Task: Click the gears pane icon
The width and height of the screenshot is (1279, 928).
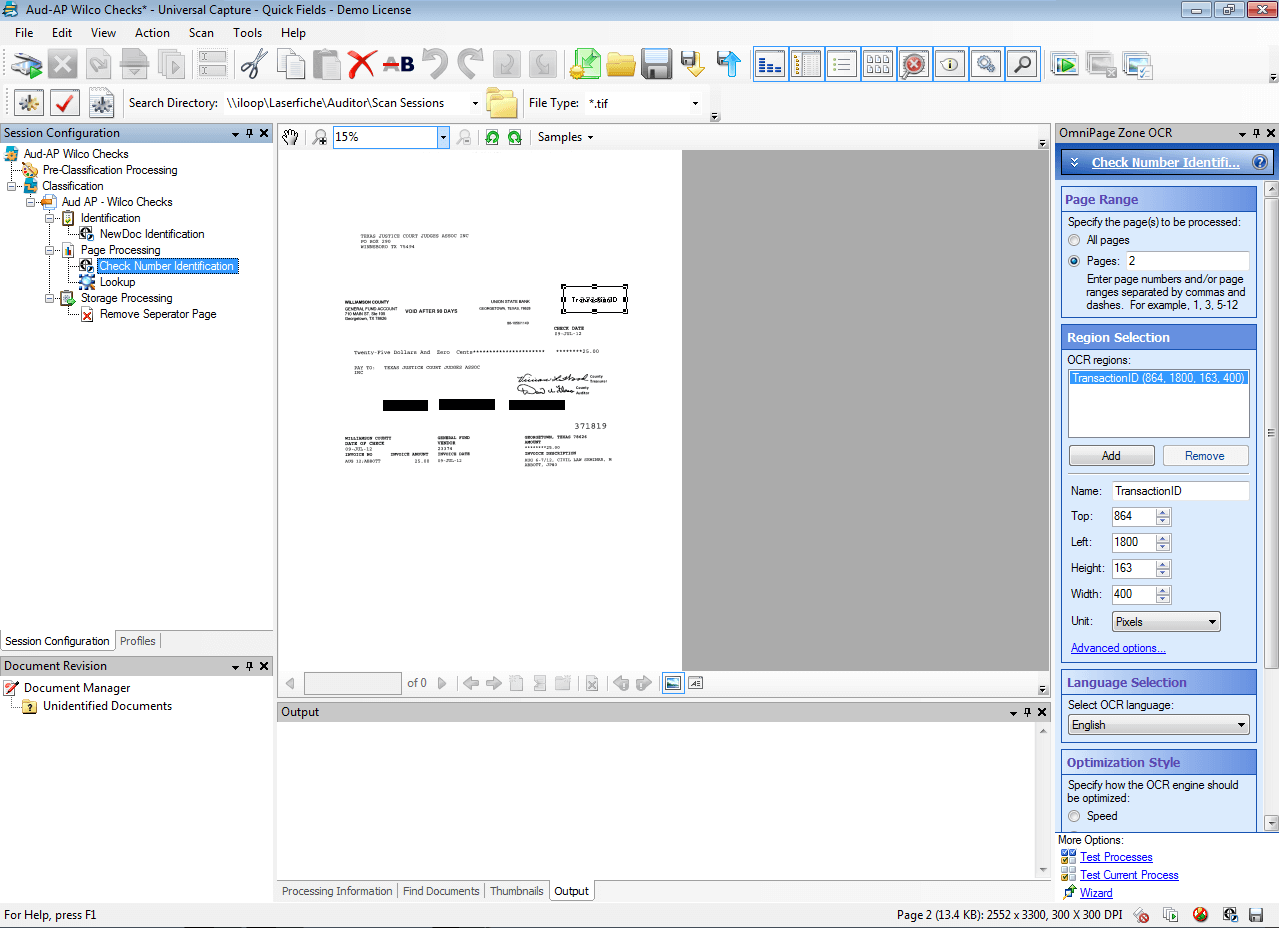Action: (x=986, y=65)
